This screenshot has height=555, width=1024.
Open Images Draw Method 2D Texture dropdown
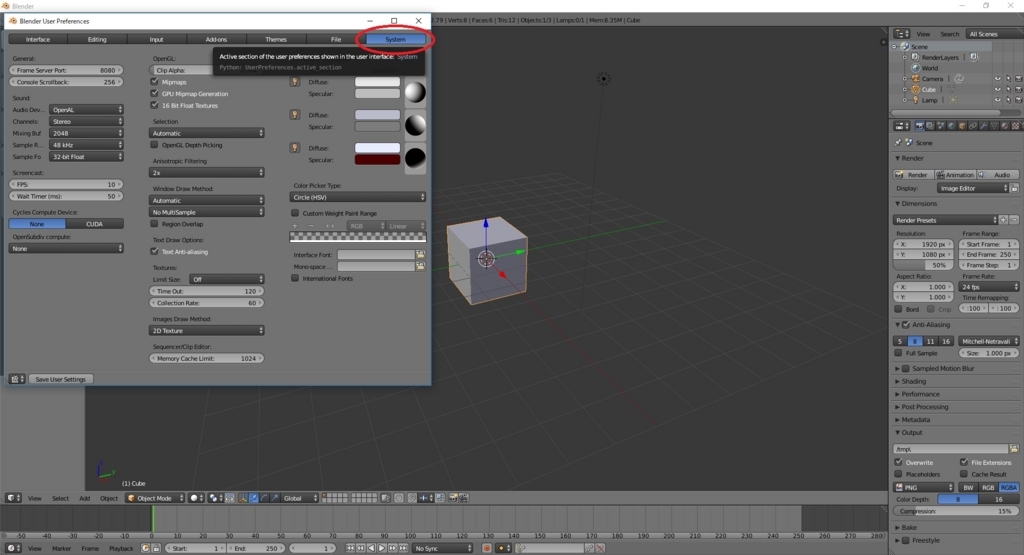click(x=206, y=330)
